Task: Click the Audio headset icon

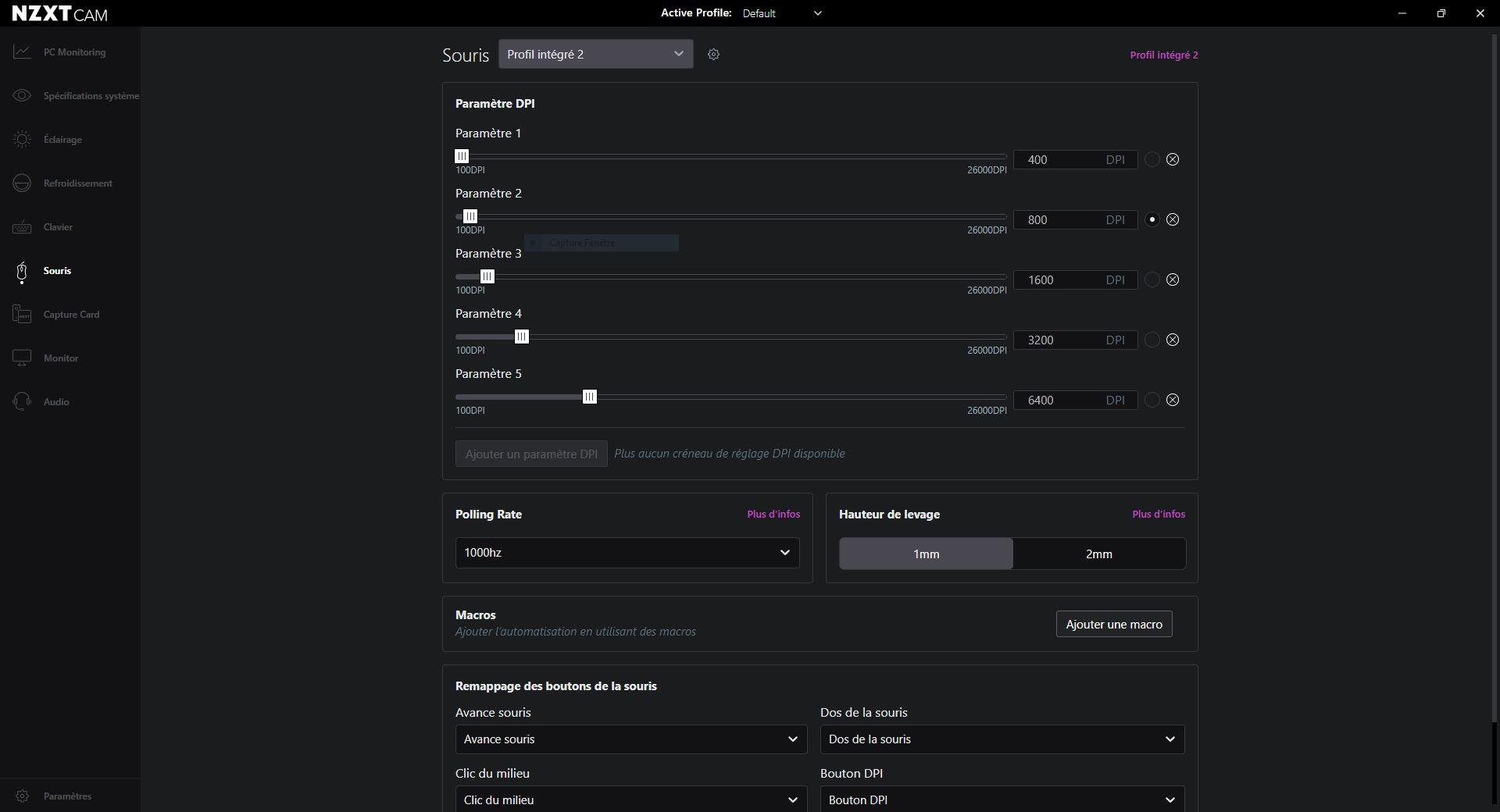Action: click(22, 402)
